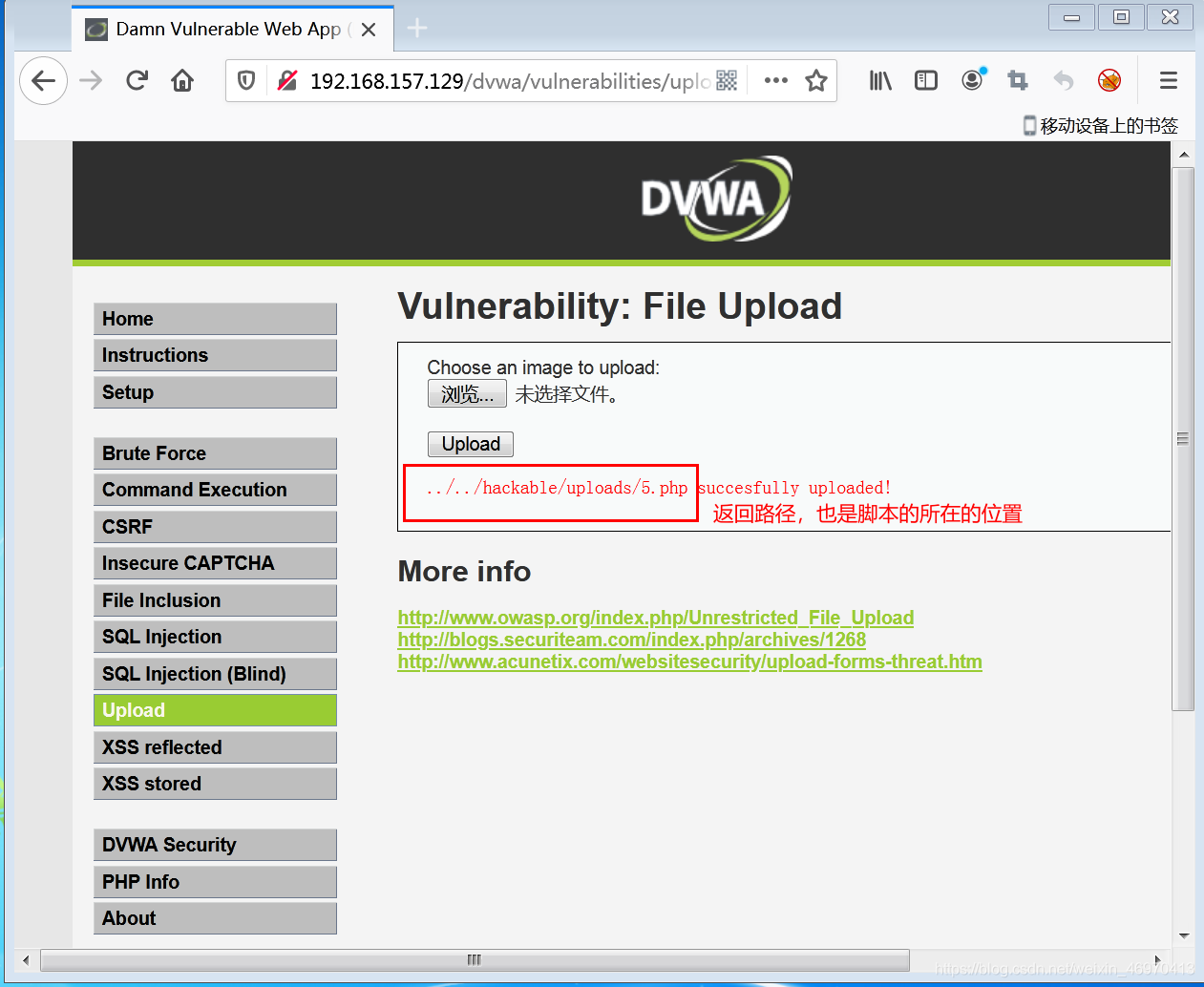Viewport: 1204px width, 987px height.
Task: Click the forward navigation arrow
Action: click(x=91, y=81)
